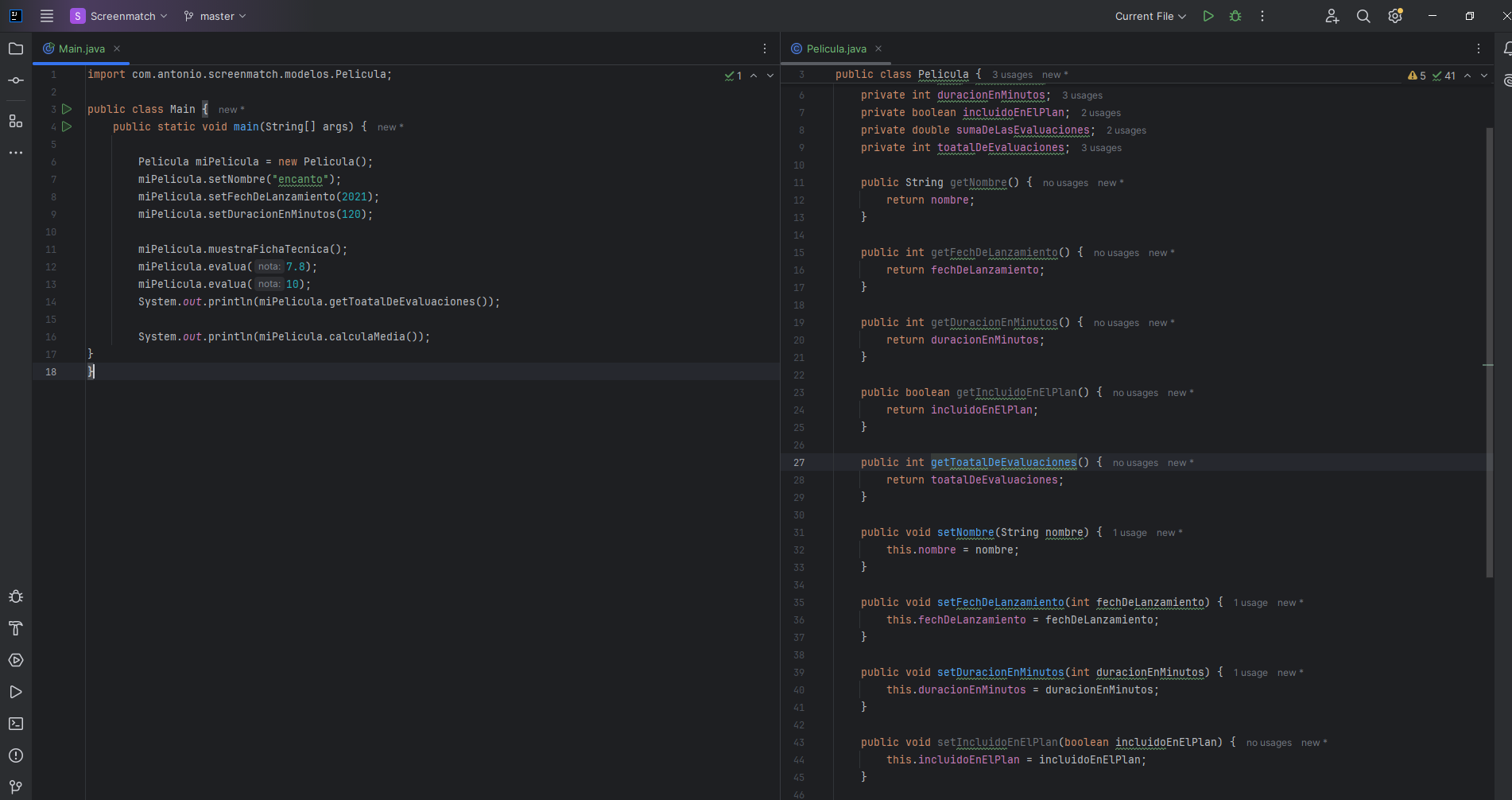This screenshot has width=1512, height=800.
Task: Run Main class from gutter line 3
Action: click(67, 109)
